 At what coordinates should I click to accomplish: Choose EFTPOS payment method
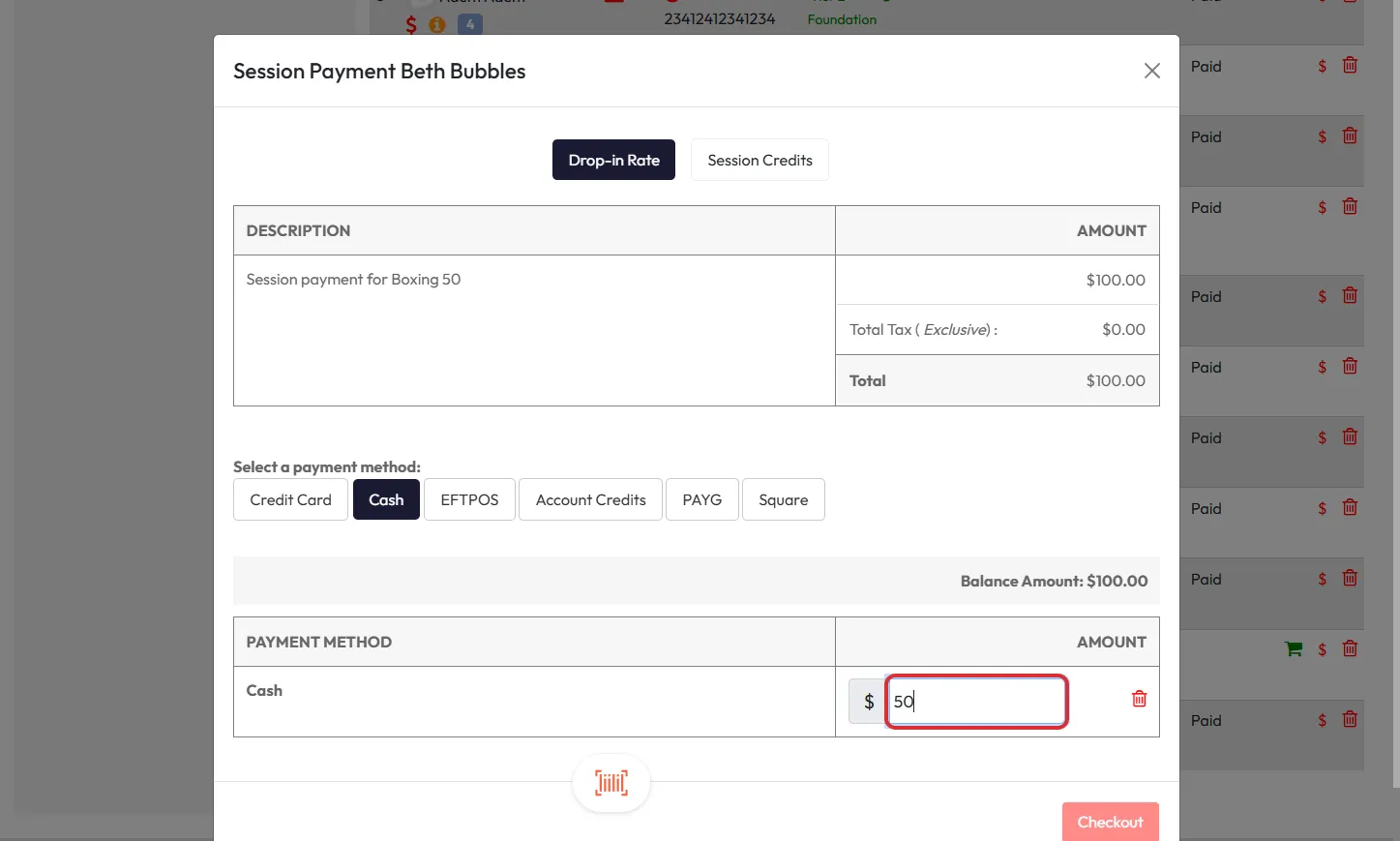pos(469,500)
